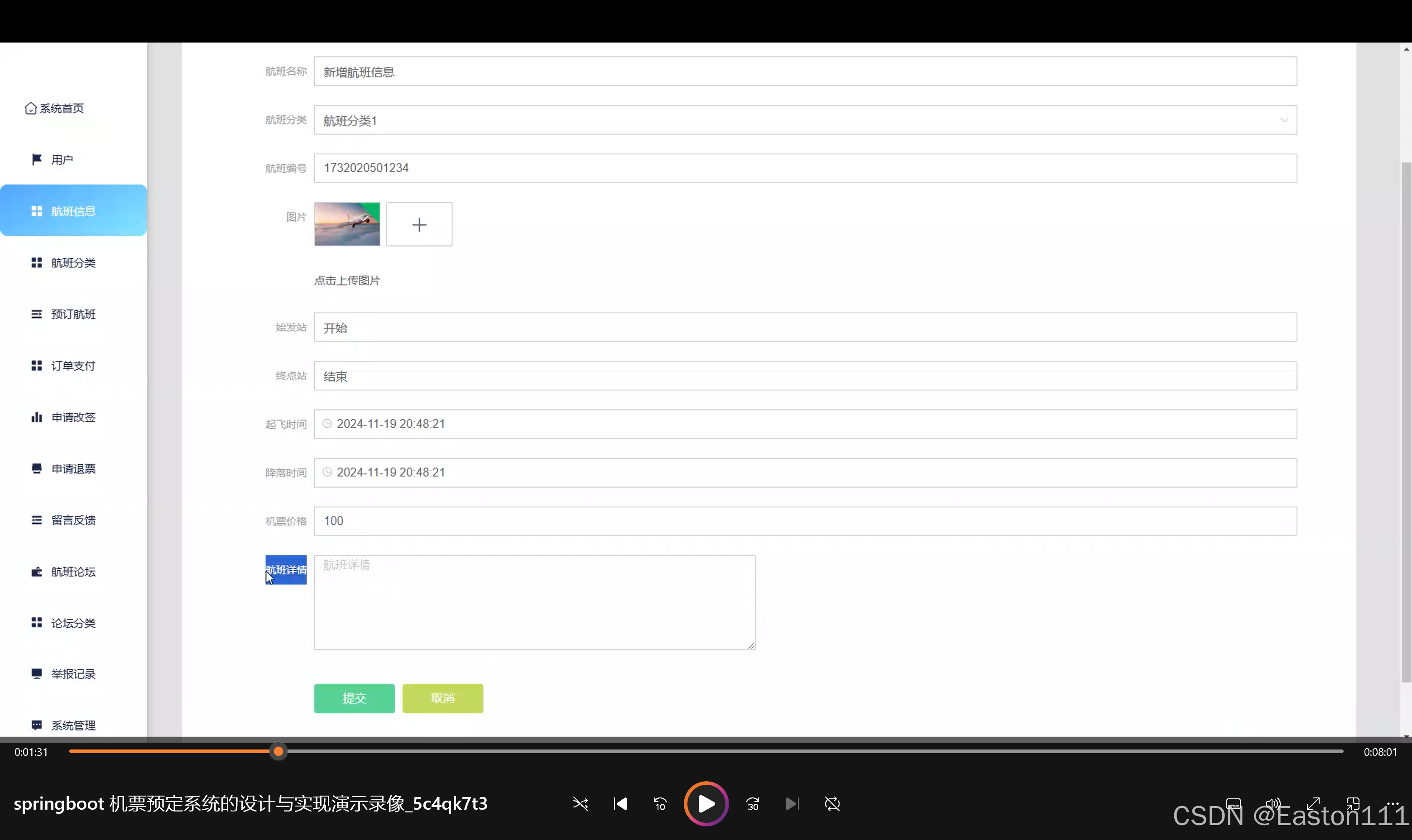
Task: Click the uploaded airplane image thumbnail
Action: click(347, 224)
